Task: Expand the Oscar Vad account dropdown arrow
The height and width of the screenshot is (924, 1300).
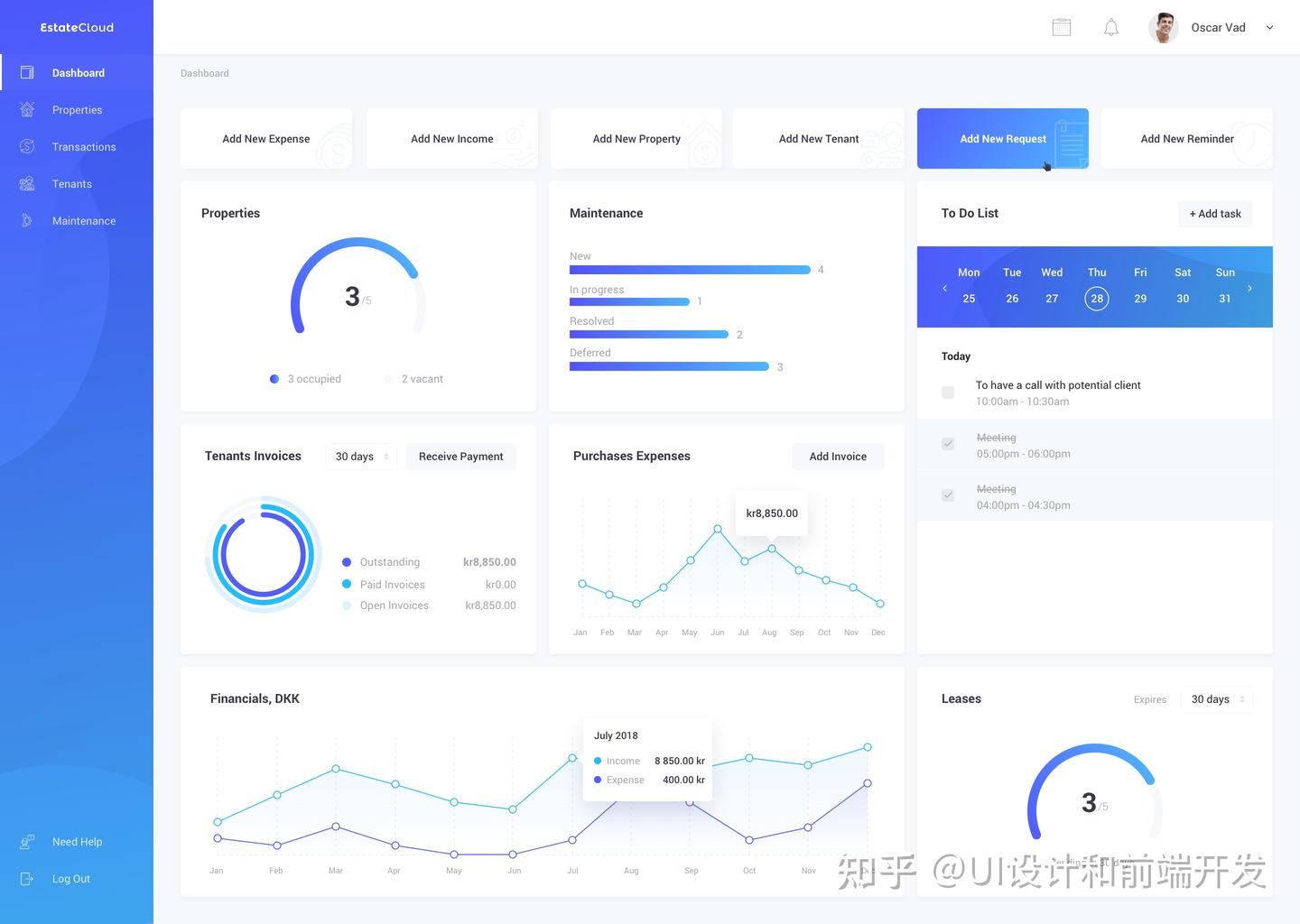Action: [1269, 28]
